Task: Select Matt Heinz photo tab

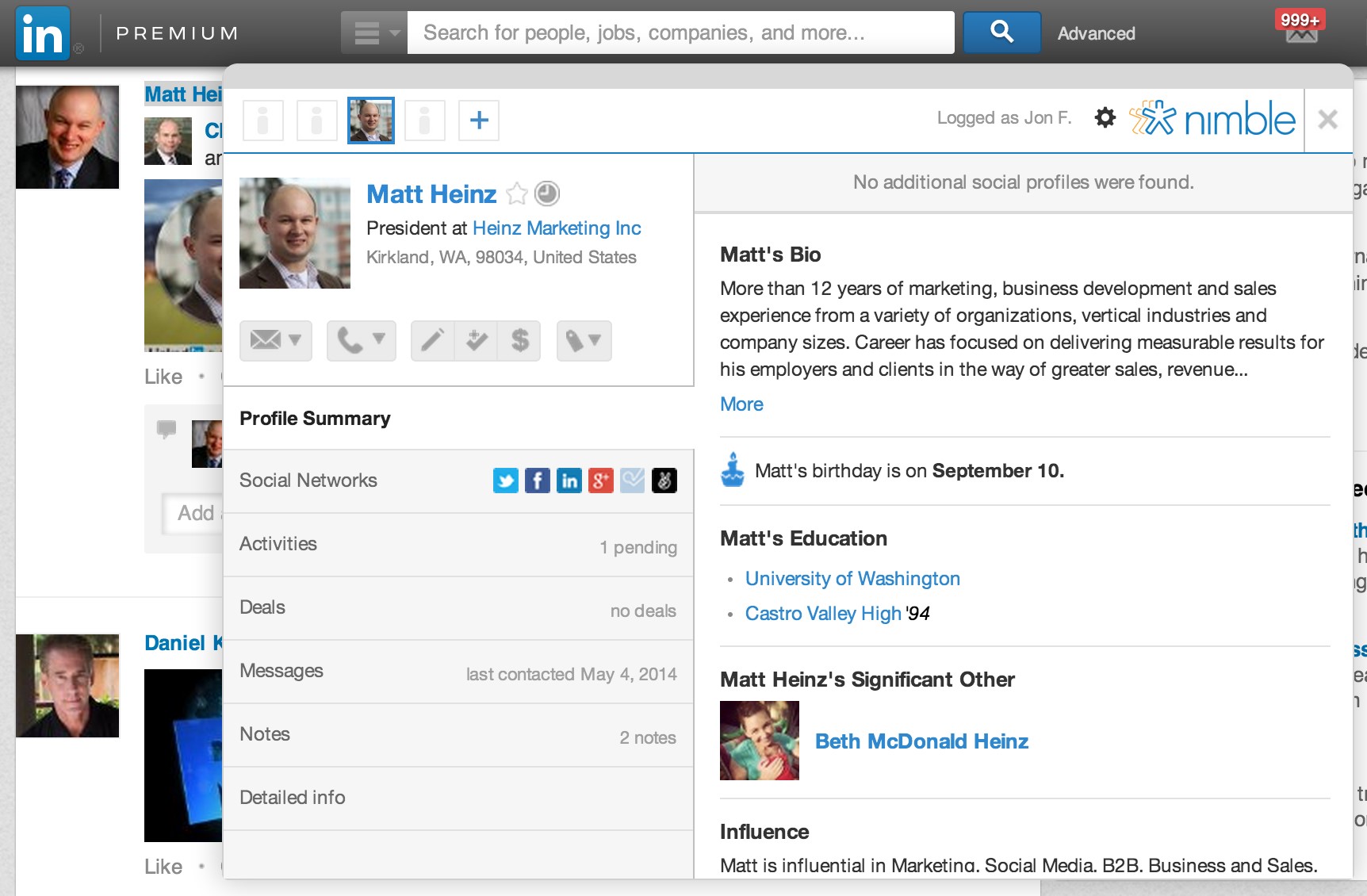Action: tap(371, 121)
